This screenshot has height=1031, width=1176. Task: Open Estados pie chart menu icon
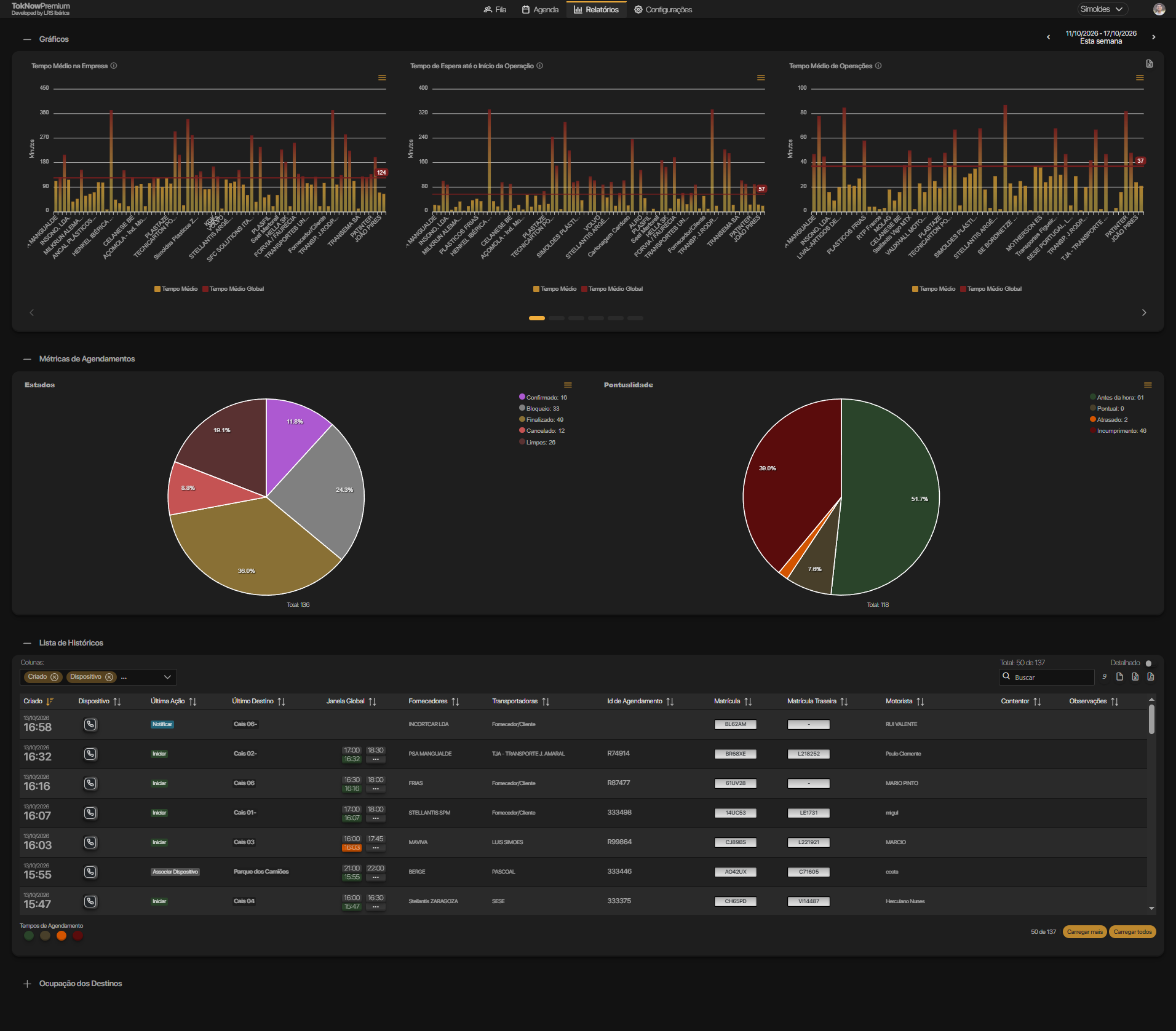click(x=568, y=385)
